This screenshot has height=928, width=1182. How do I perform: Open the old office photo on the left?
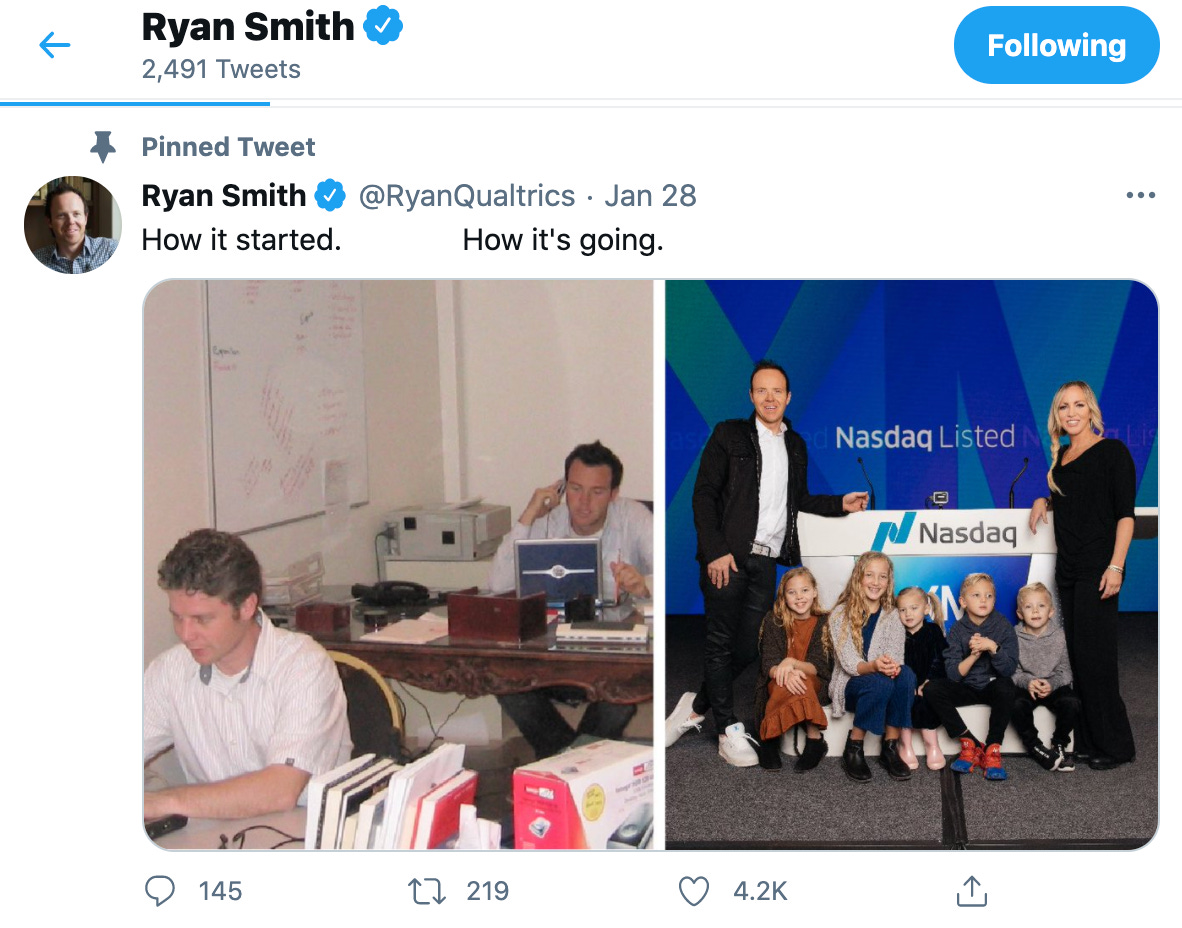398,564
